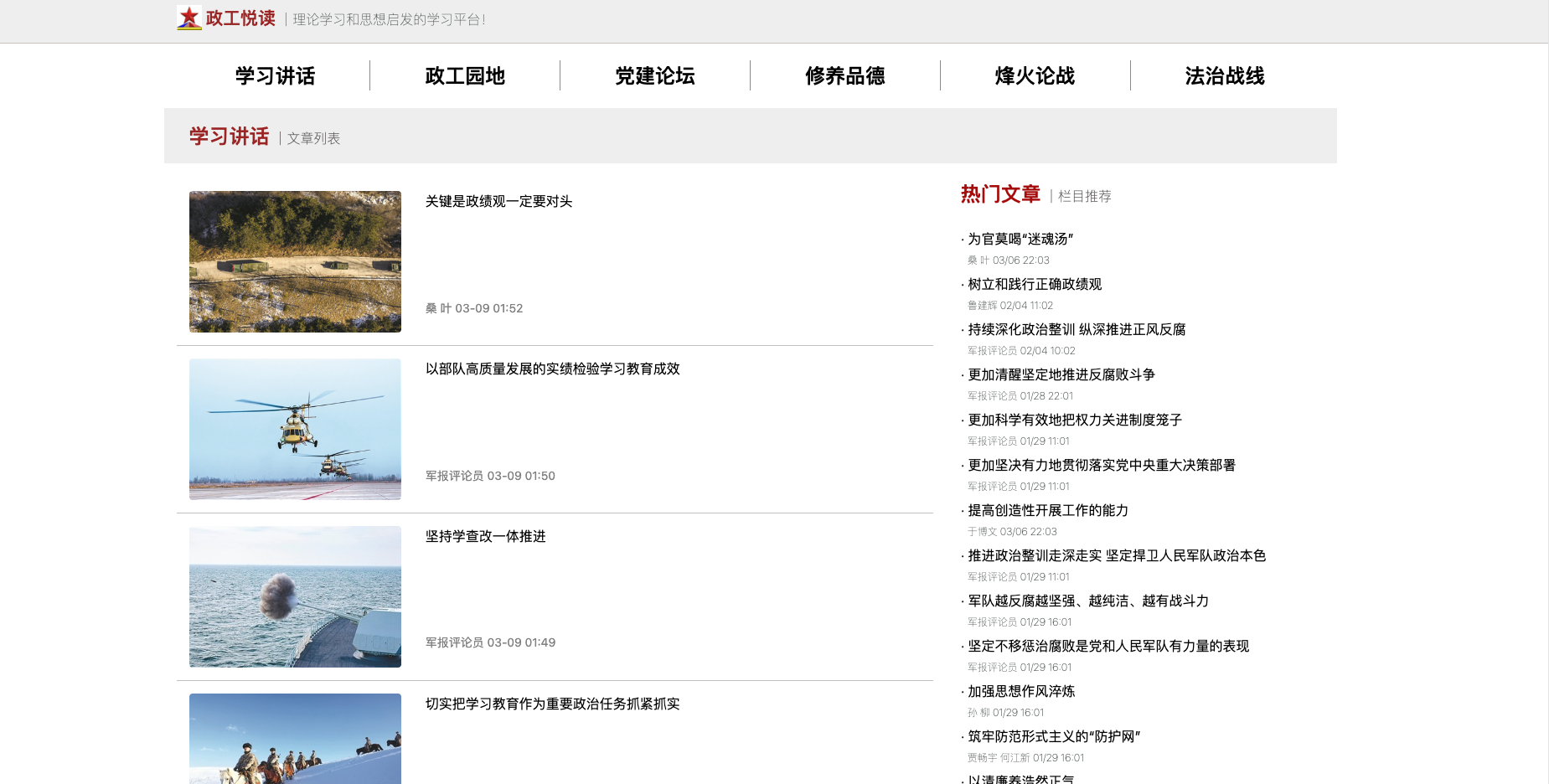Read hot article 提高创造性开展工作的能力
This screenshot has height=784, width=1549.
(x=1048, y=511)
